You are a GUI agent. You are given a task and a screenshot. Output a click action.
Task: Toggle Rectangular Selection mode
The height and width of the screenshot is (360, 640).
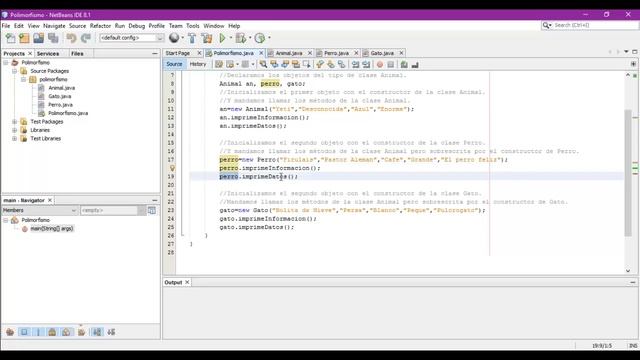click(307, 64)
